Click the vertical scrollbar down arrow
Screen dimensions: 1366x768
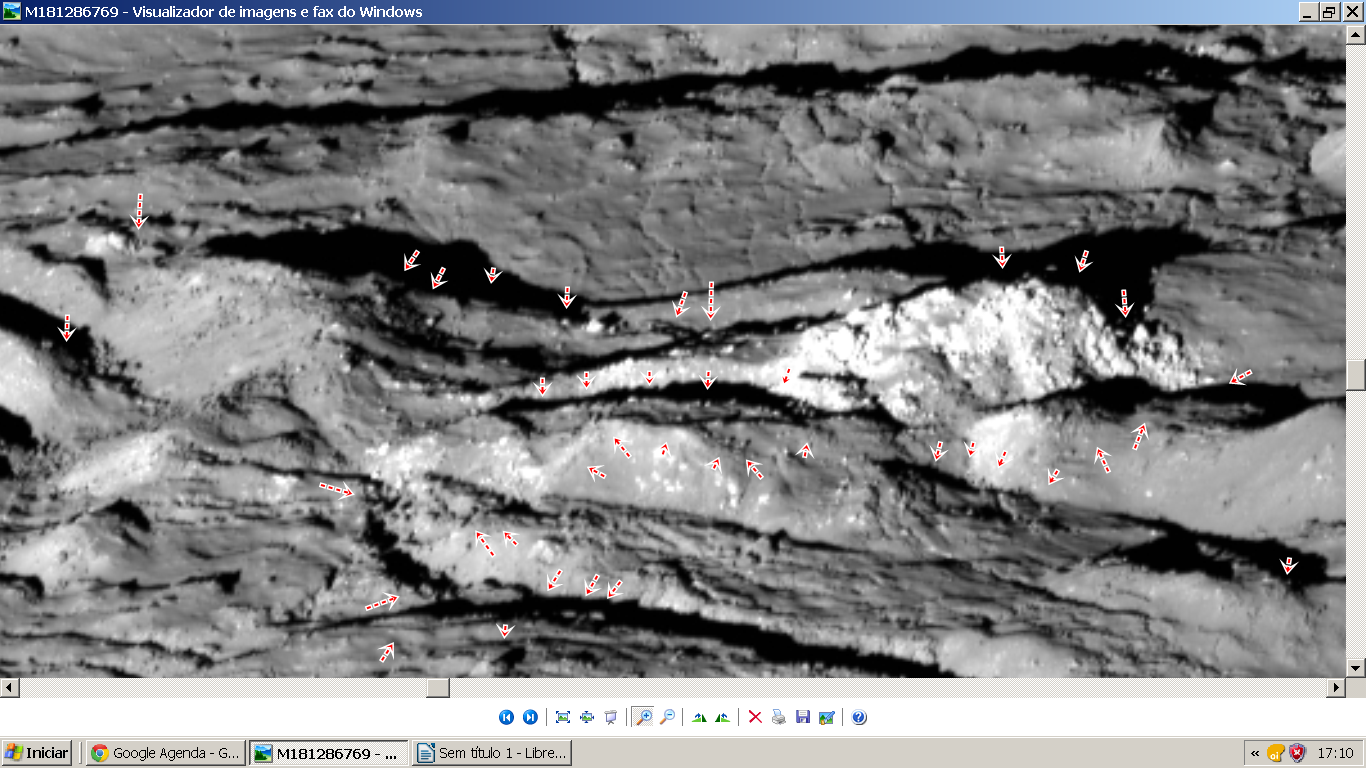pyautogui.click(x=1356, y=667)
